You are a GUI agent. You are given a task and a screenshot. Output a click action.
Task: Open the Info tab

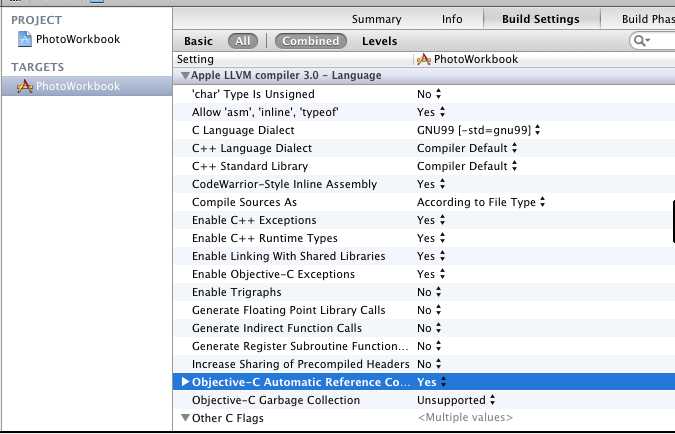452,19
